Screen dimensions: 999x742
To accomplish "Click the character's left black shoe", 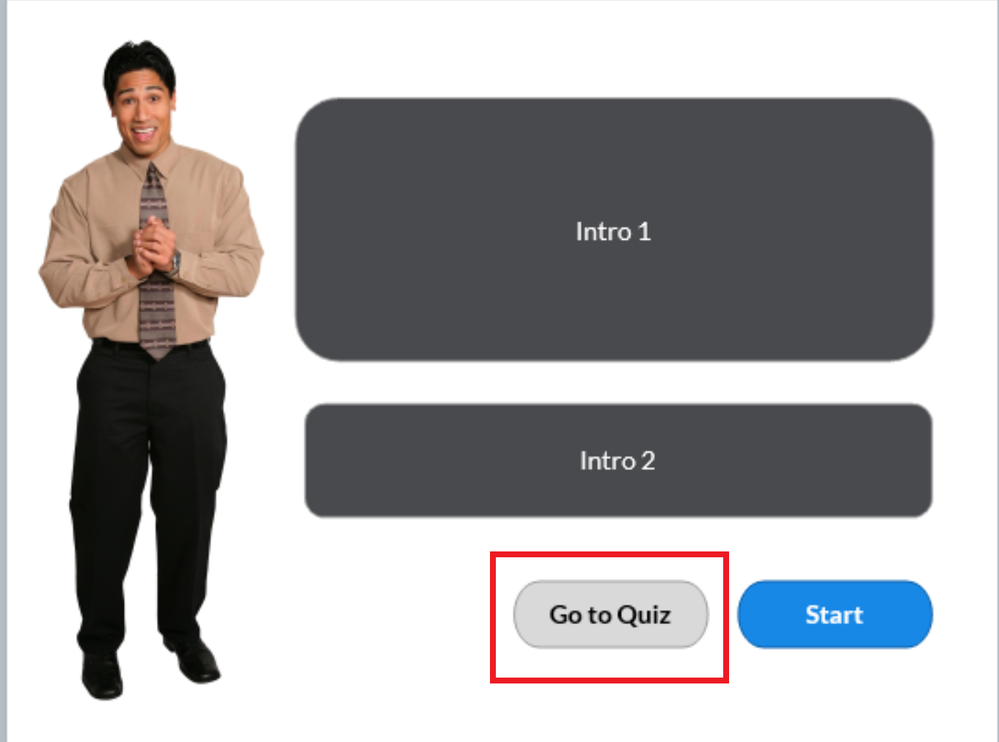I will pos(102,675).
